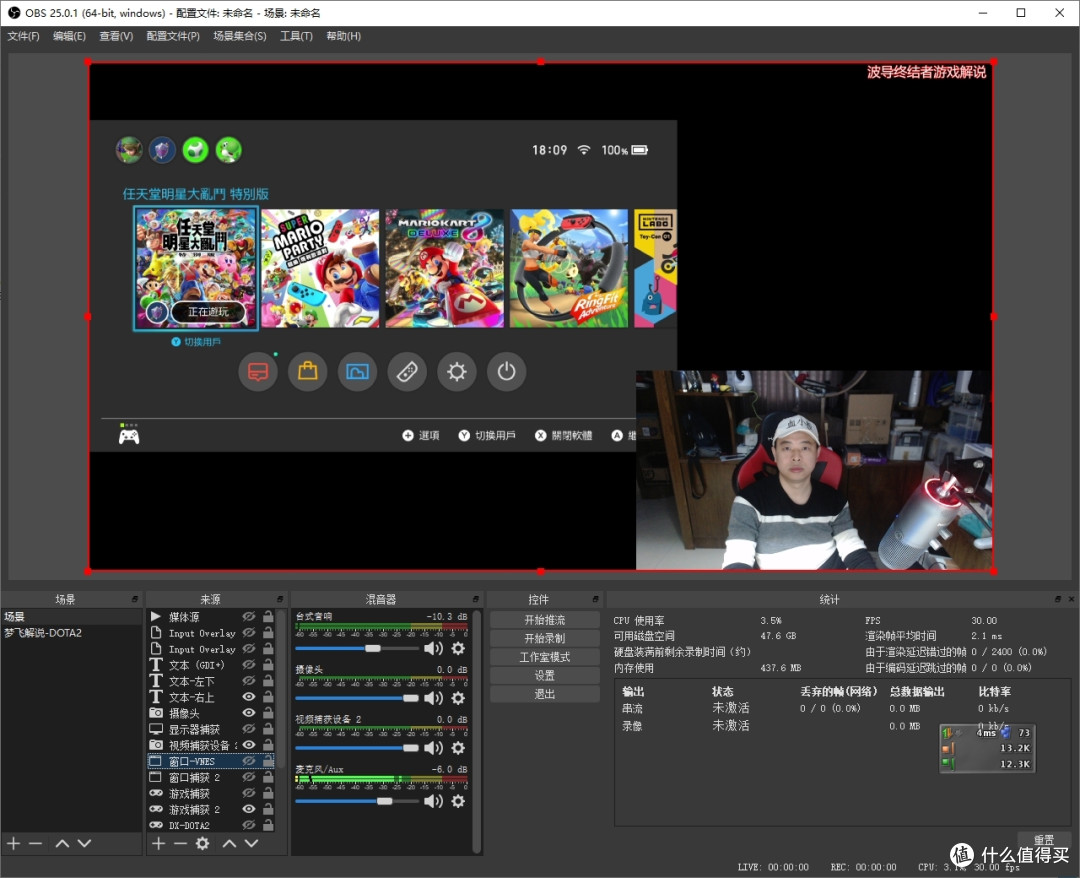Open the 帮助(H) menu
The height and width of the screenshot is (878, 1080).
[x=344, y=36]
